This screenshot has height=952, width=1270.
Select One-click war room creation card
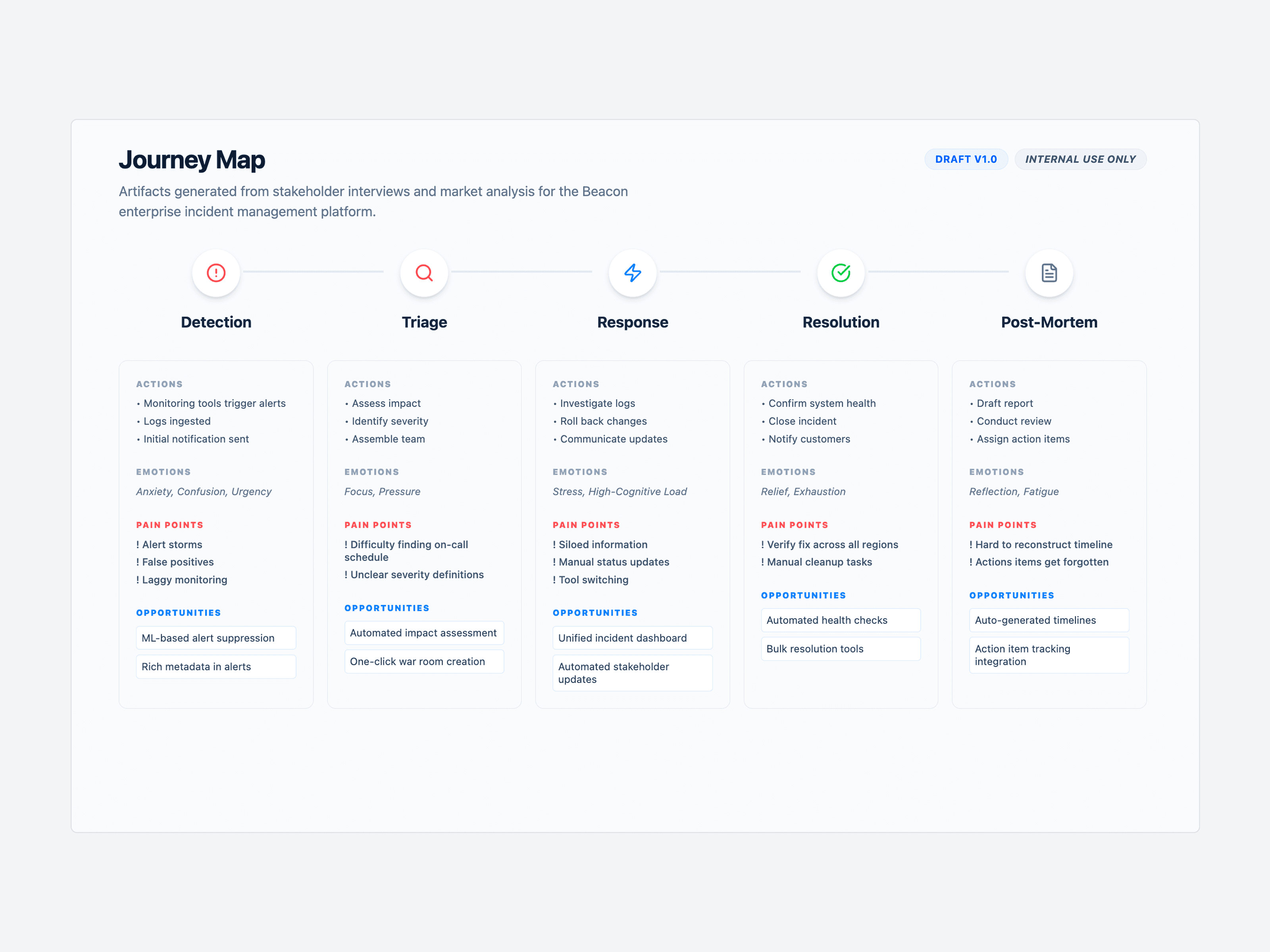pos(424,661)
